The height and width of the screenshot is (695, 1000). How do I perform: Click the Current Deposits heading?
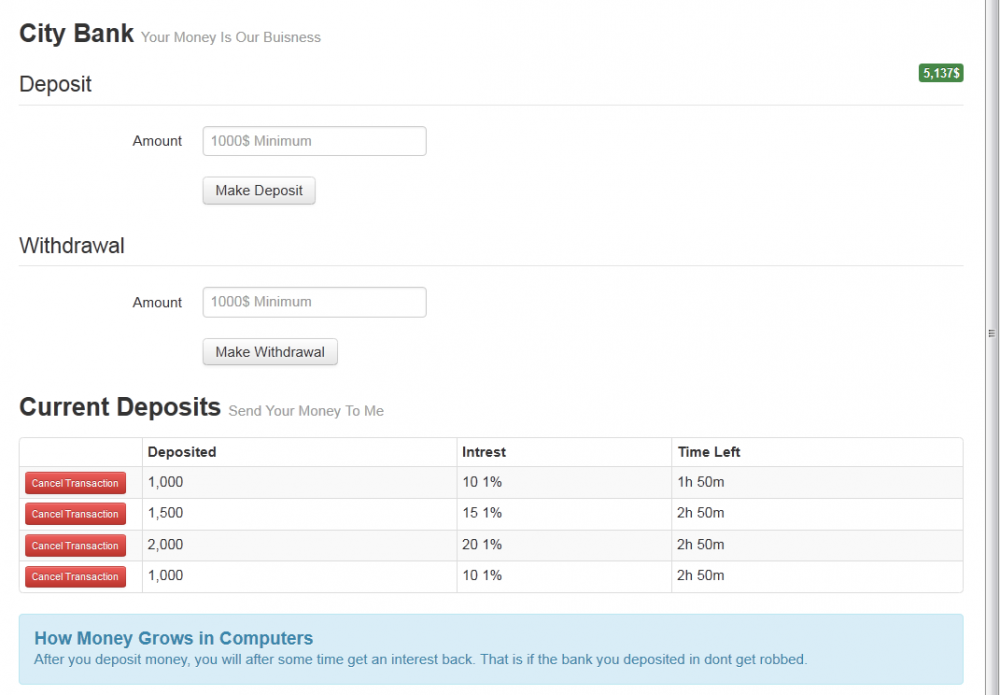pos(120,407)
